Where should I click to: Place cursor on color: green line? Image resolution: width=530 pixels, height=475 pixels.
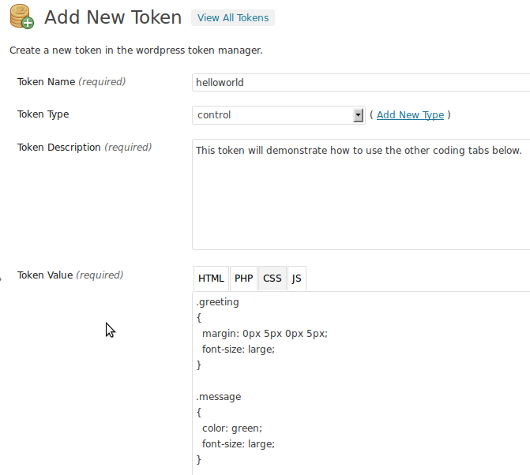click(x=232, y=428)
